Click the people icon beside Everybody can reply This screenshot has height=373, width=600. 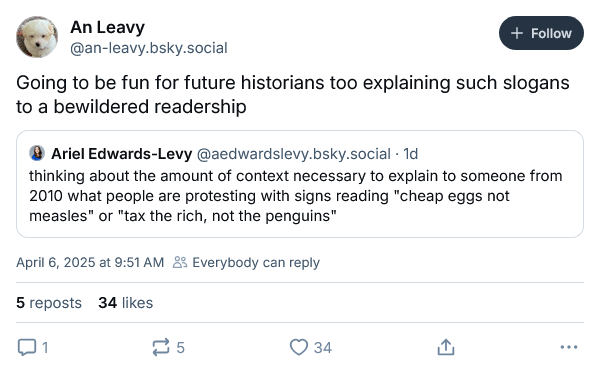point(180,262)
